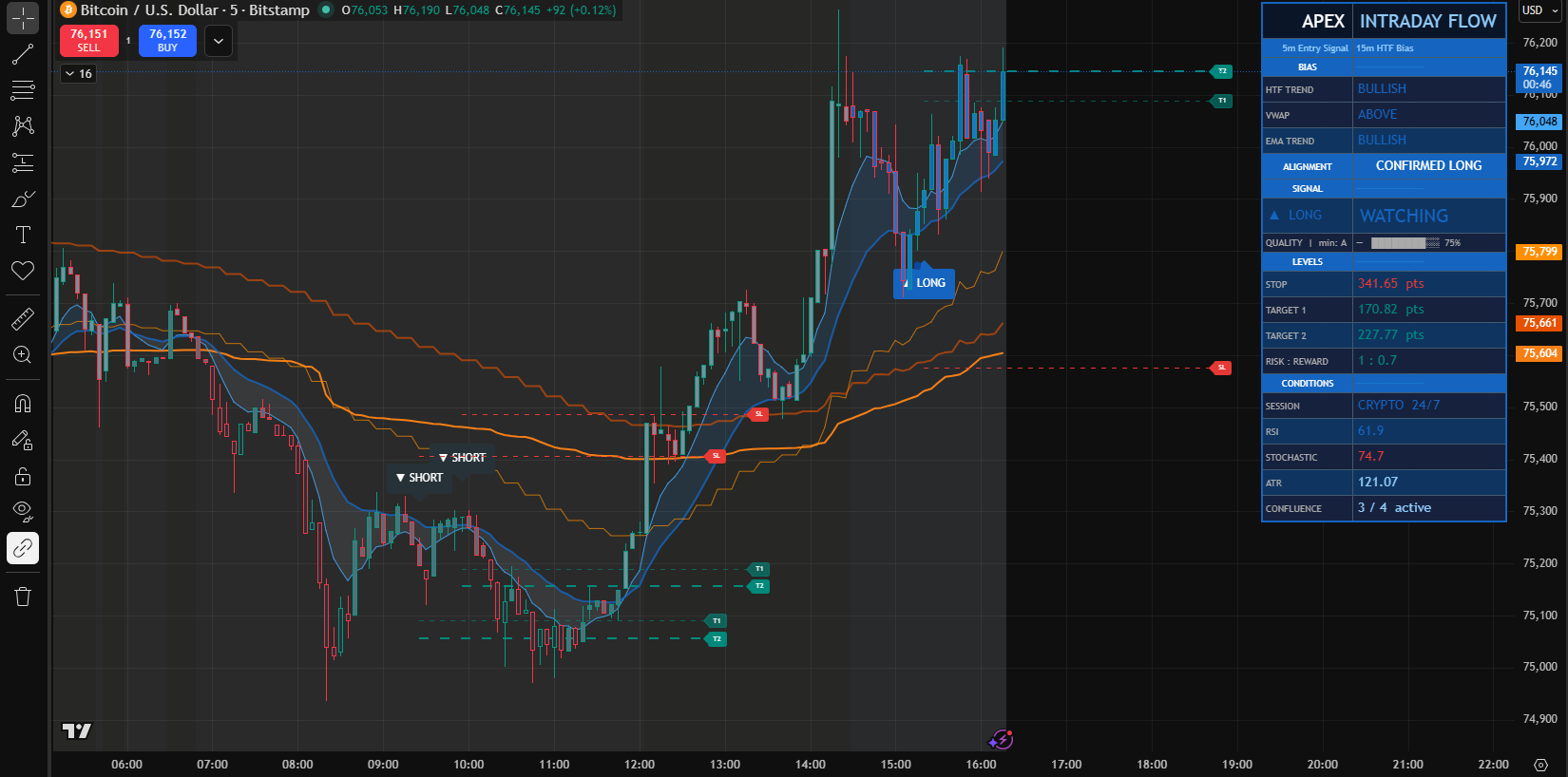Open the USD currency dropdown
This screenshot has height=777, width=1568.
click(x=1539, y=10)
